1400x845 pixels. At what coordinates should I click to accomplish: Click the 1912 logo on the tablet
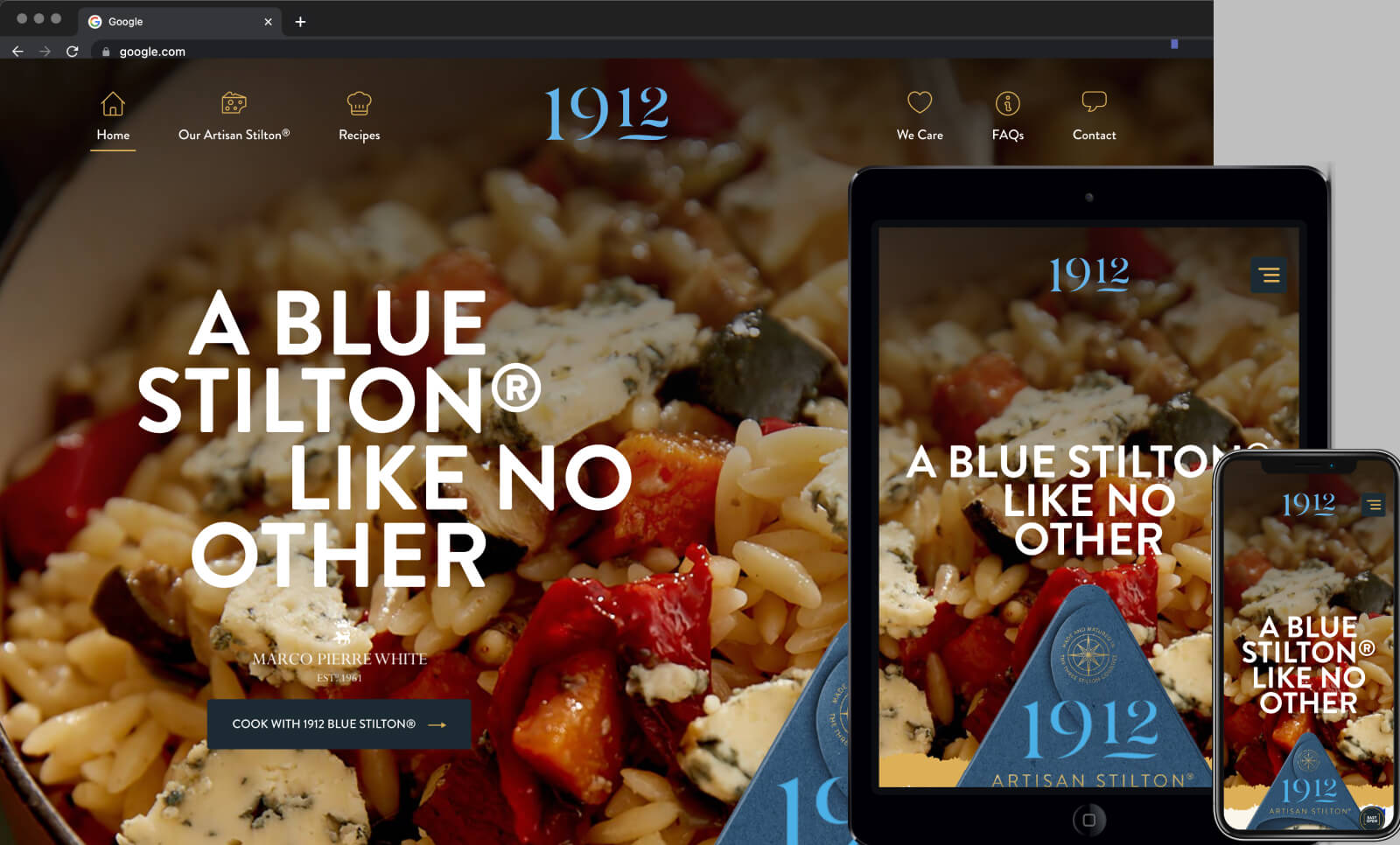(x=1088, y=274)
